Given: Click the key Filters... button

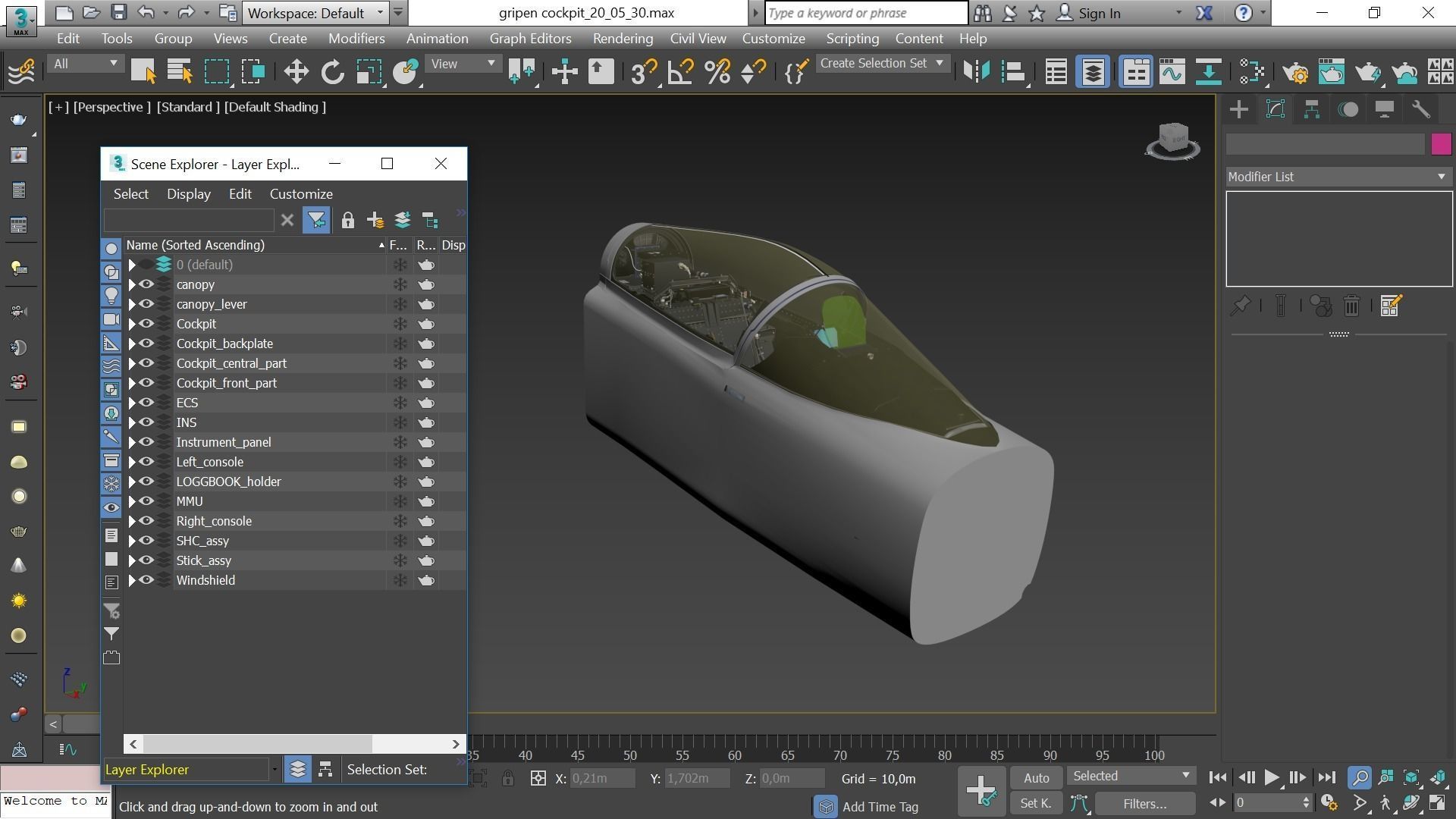Looking at the screenshot, I should (1144, 804).
